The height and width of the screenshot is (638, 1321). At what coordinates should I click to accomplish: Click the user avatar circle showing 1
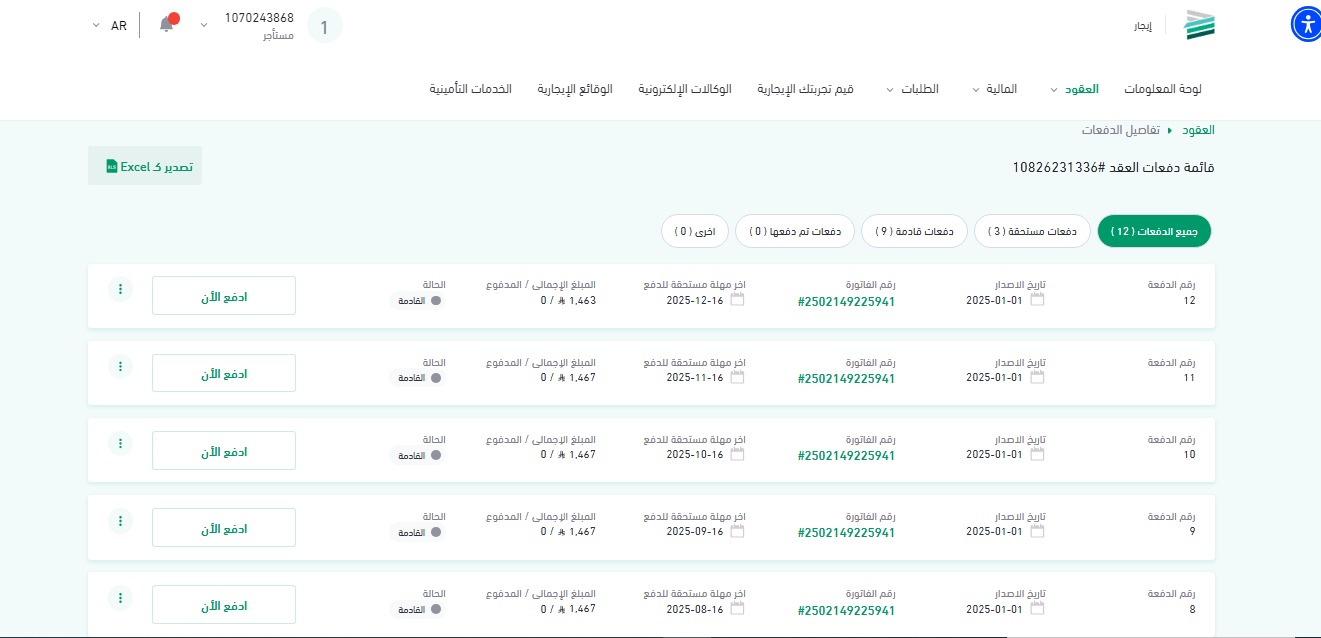(x=324, y=27)
